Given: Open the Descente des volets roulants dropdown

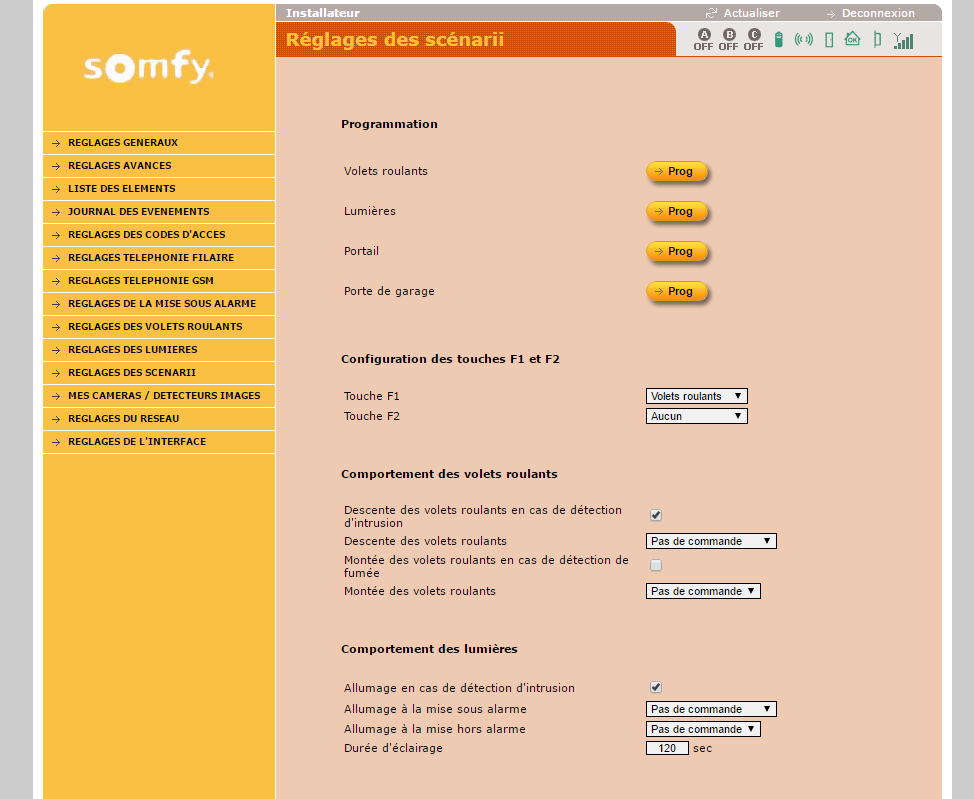Looking at the screenshot, I should pos(711,541).
